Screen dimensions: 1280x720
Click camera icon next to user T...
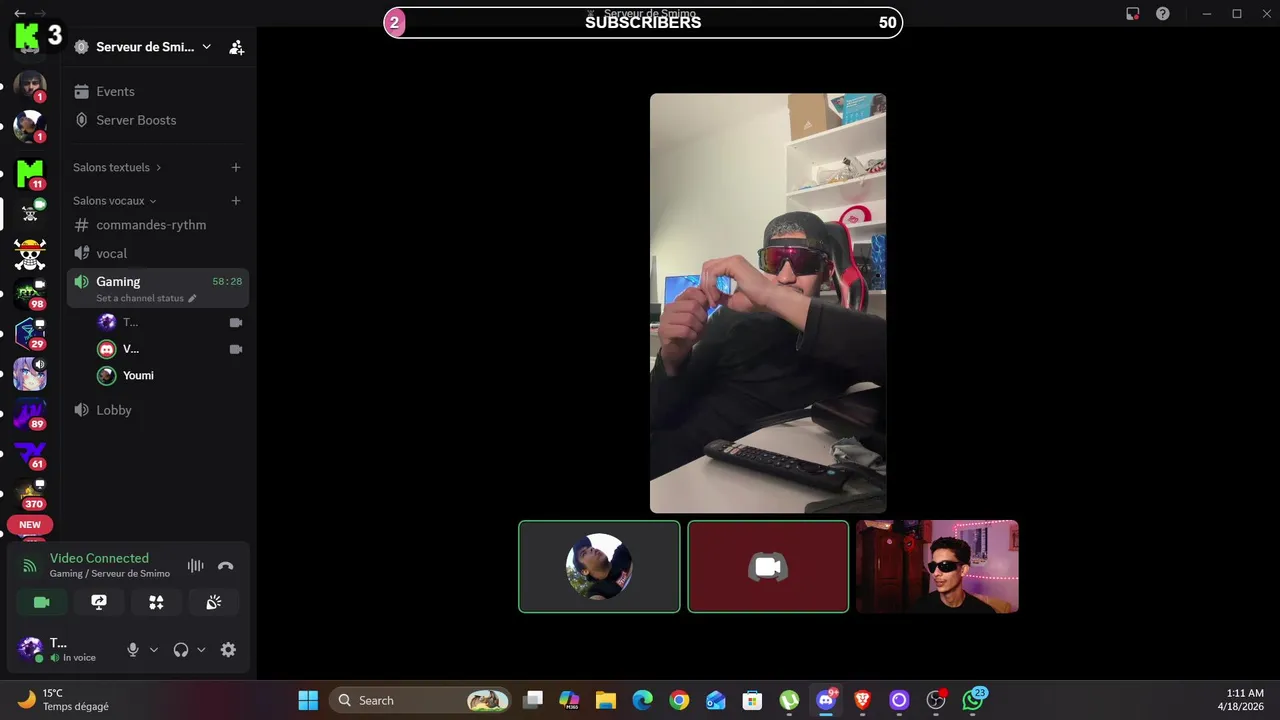click(x=236, y=322)
